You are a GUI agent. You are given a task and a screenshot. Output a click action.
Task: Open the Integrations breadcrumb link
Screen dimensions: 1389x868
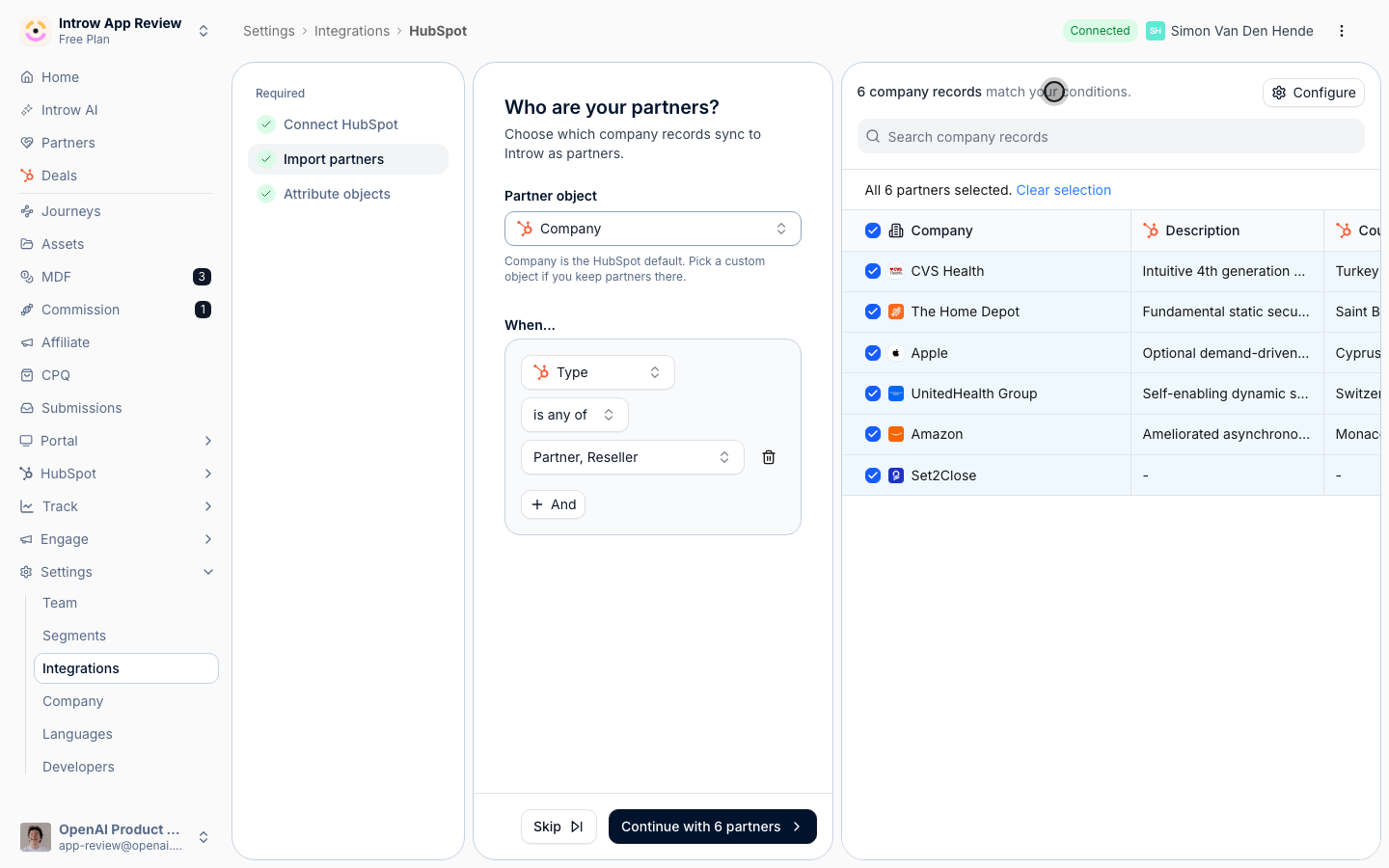tap(352, 31)
